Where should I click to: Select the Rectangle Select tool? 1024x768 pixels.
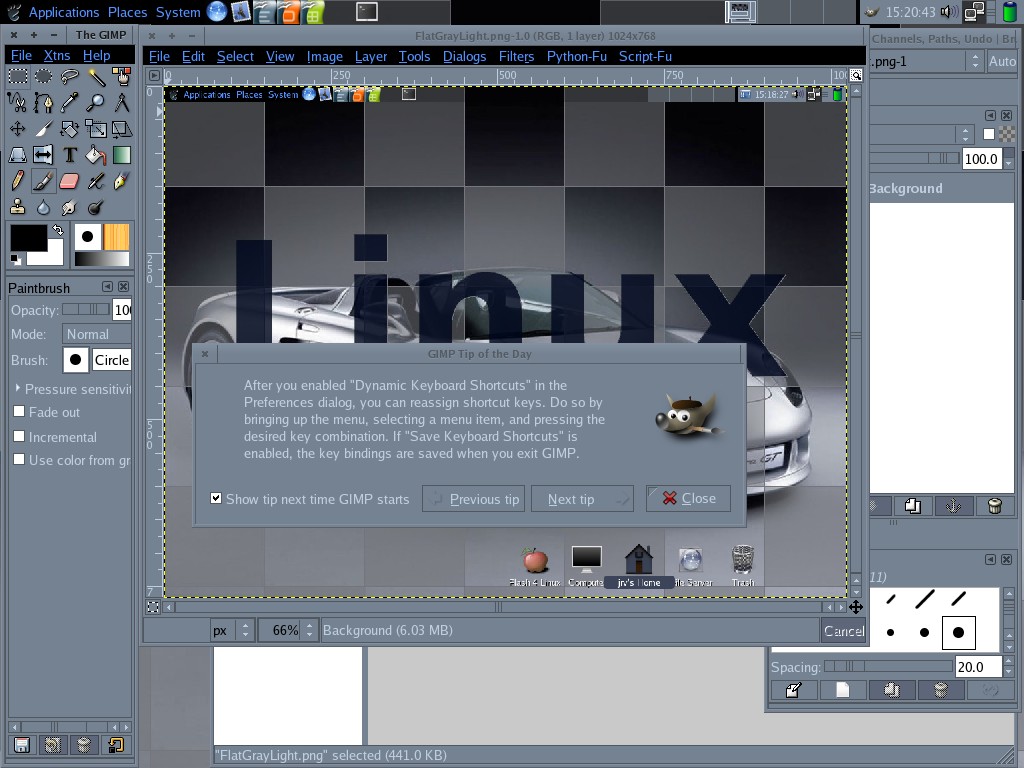coord(18,76)
